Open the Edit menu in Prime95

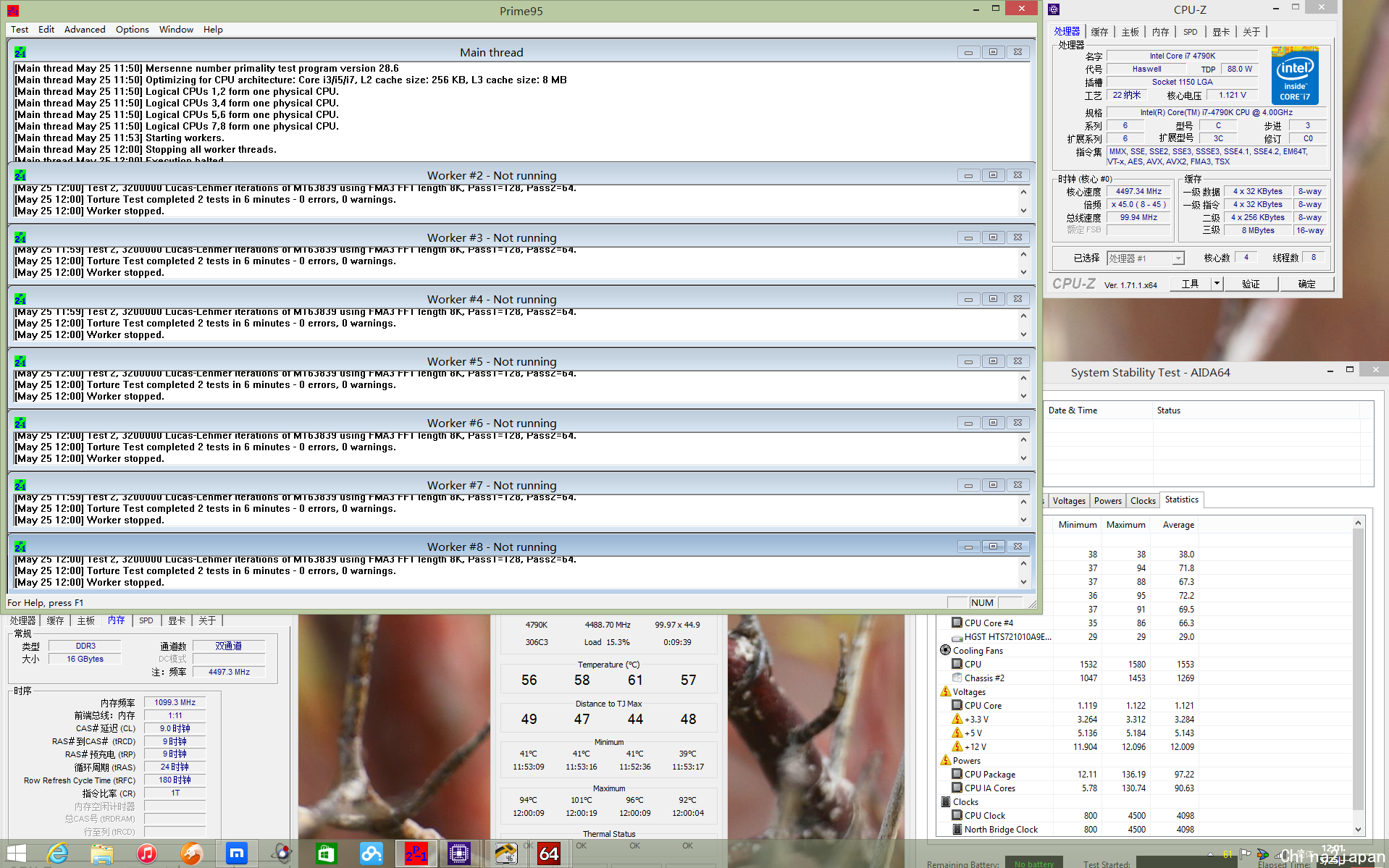tap(46, 30)
